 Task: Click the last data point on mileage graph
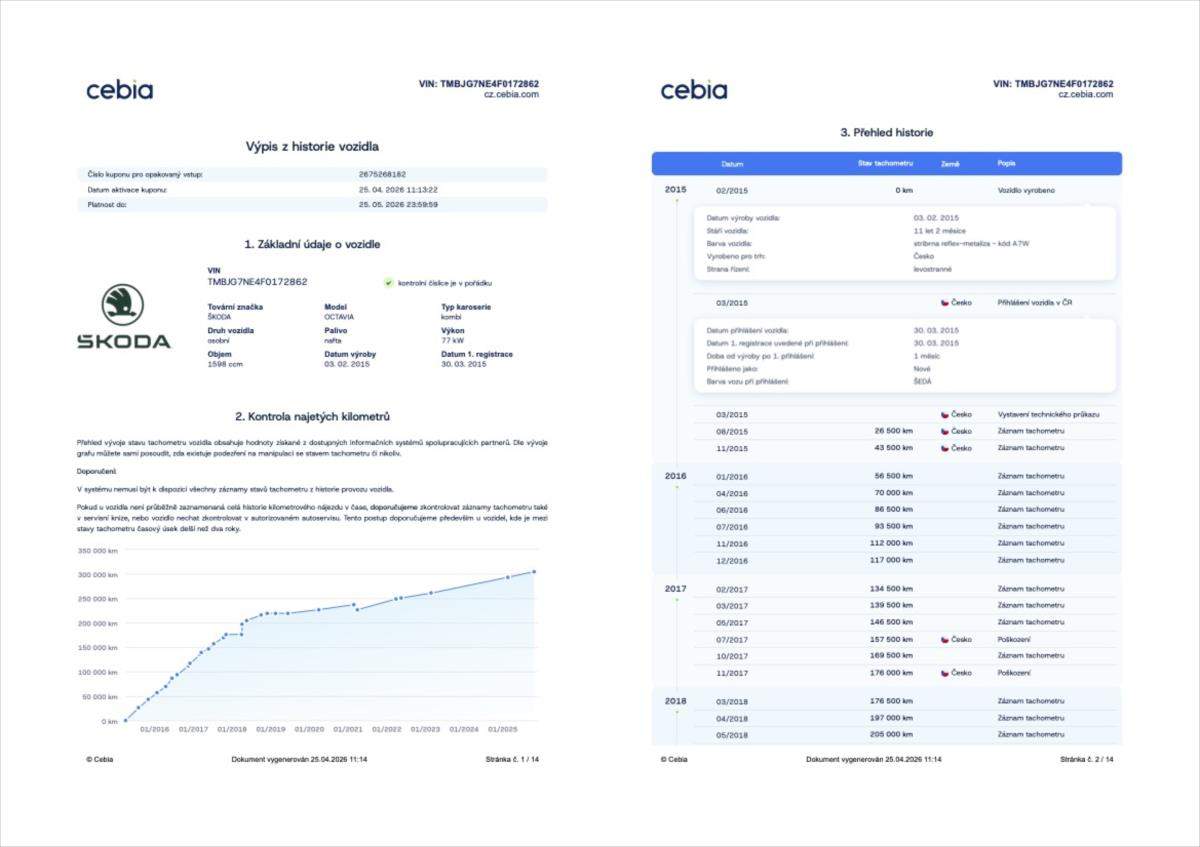pyautogui.click(x=534, y=572)
